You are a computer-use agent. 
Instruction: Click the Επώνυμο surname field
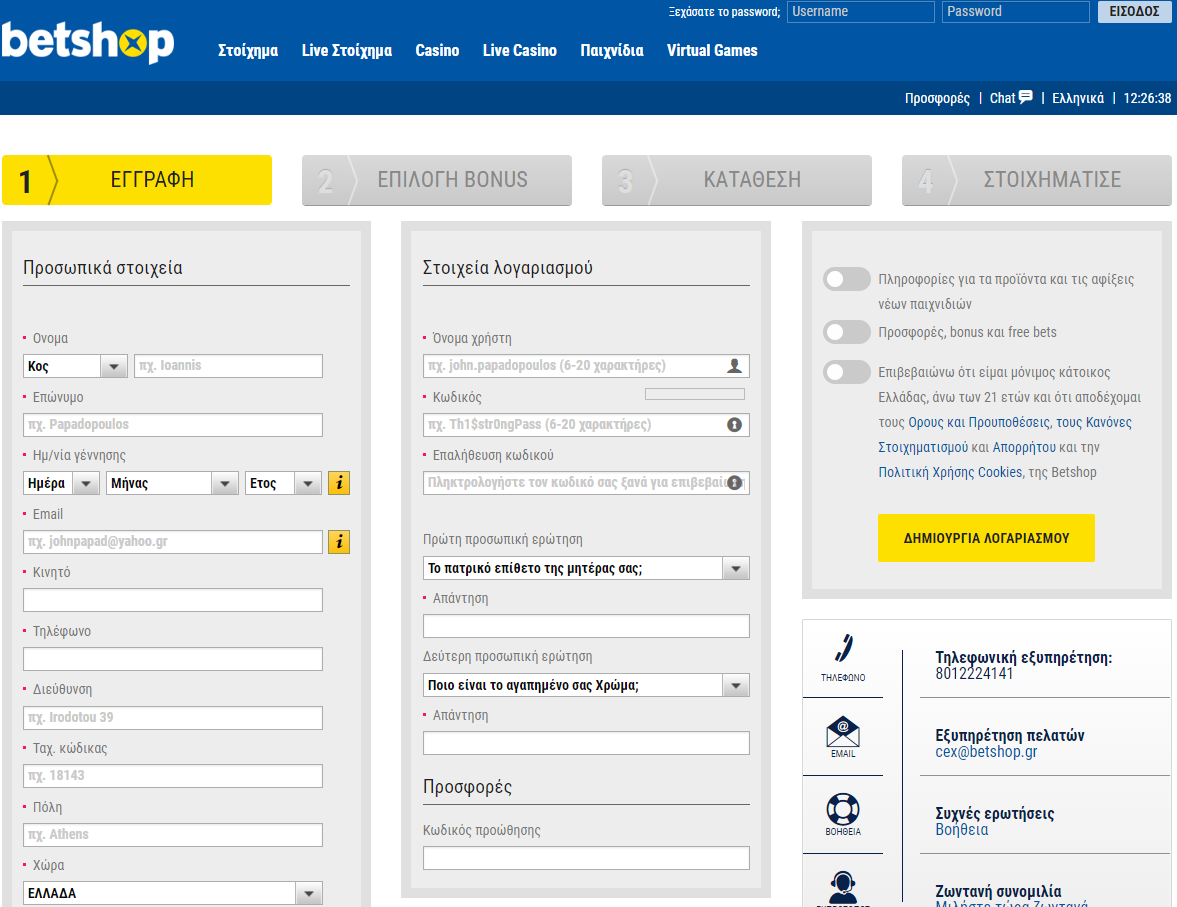pyautogui.click(x=173, y=425)
